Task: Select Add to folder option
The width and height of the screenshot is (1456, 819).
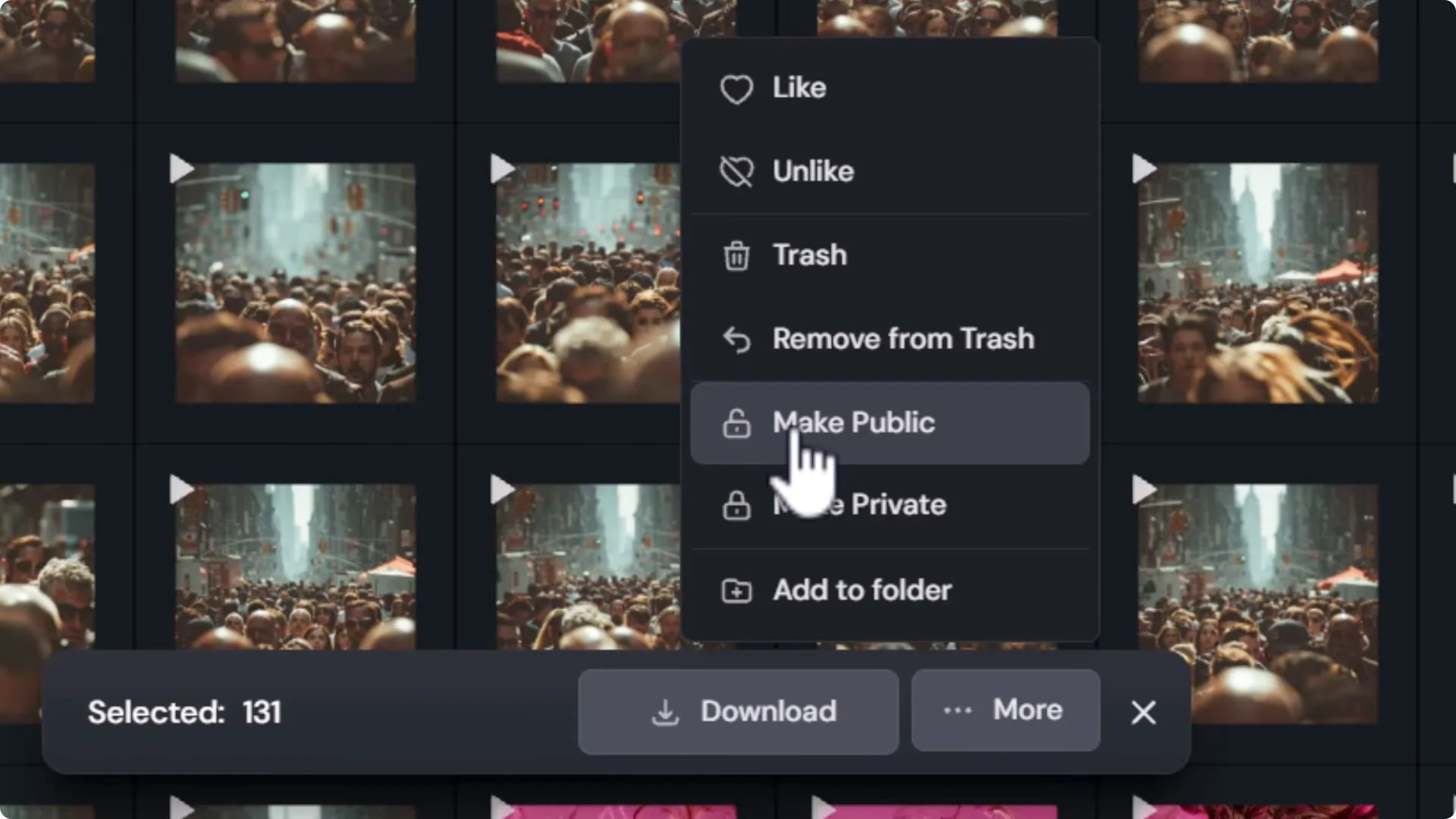Action: (x=861, y=590)
